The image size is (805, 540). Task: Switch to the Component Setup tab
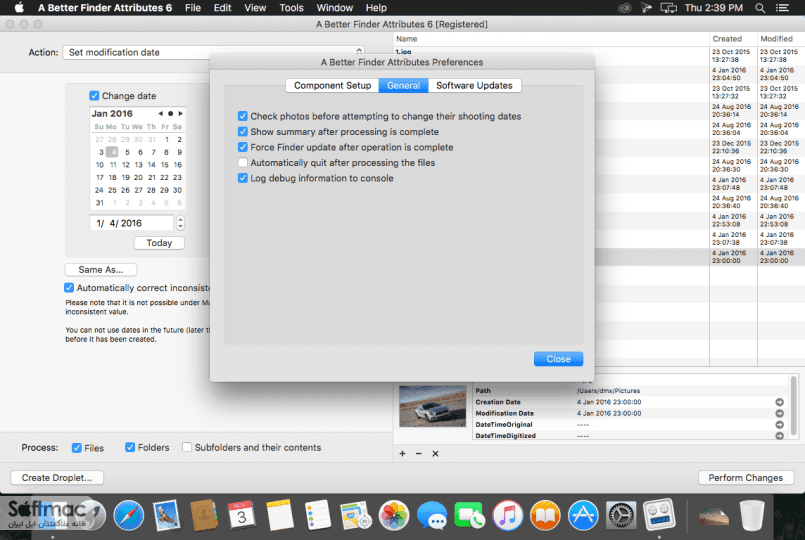tap(332, 85)
